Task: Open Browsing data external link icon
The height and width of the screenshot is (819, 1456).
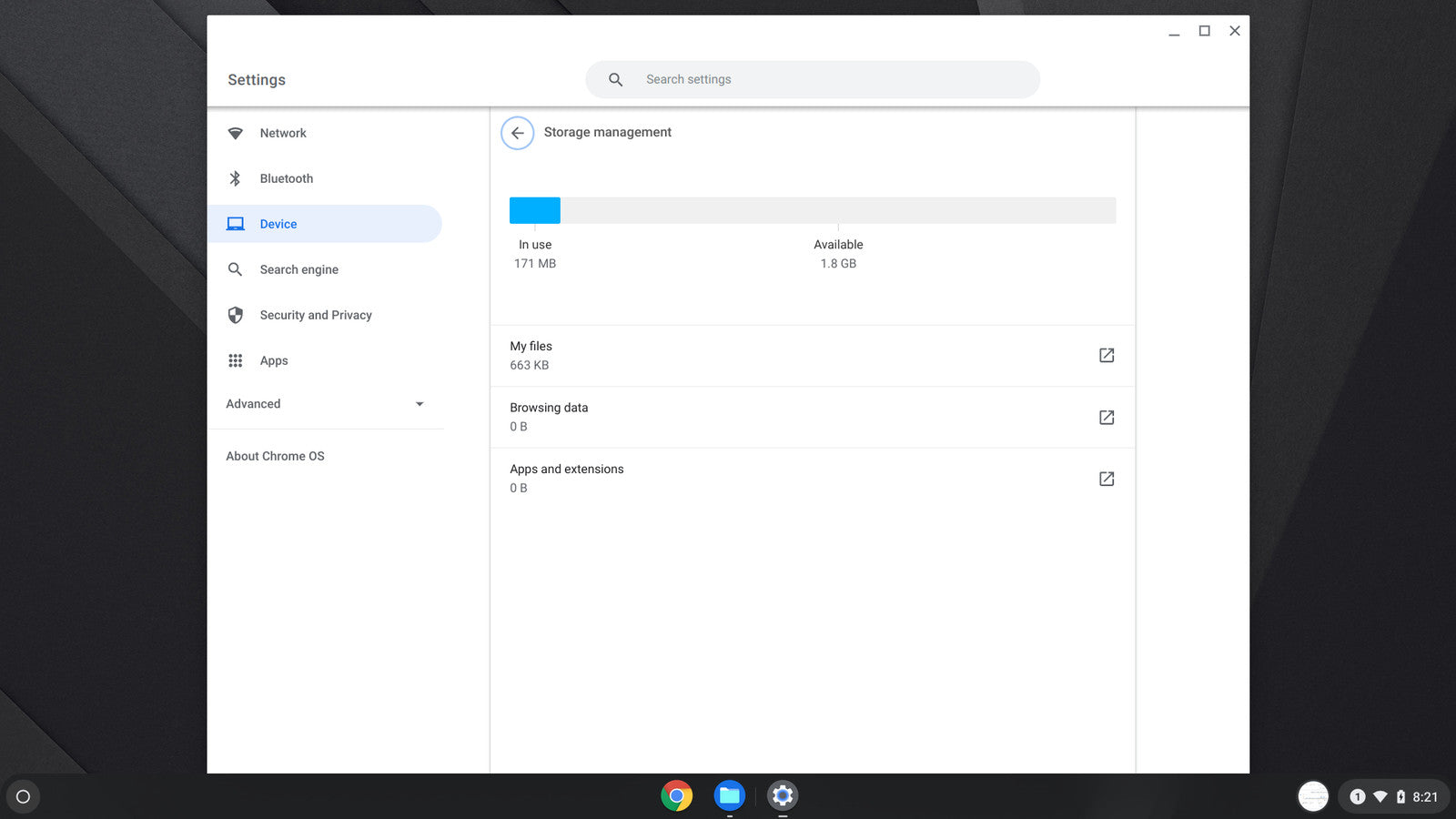Action: point(1106,418)
